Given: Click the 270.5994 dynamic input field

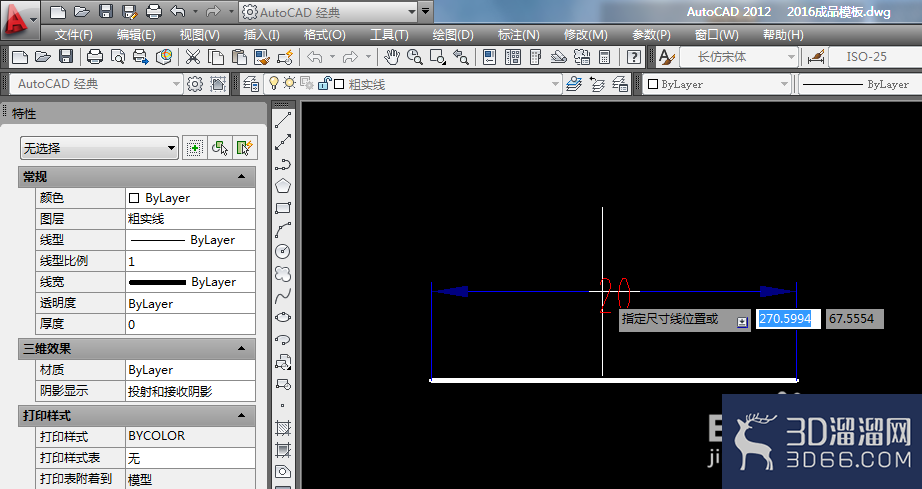Looking at the screenshot, I should pyautogui.click(x=787, y=319).
